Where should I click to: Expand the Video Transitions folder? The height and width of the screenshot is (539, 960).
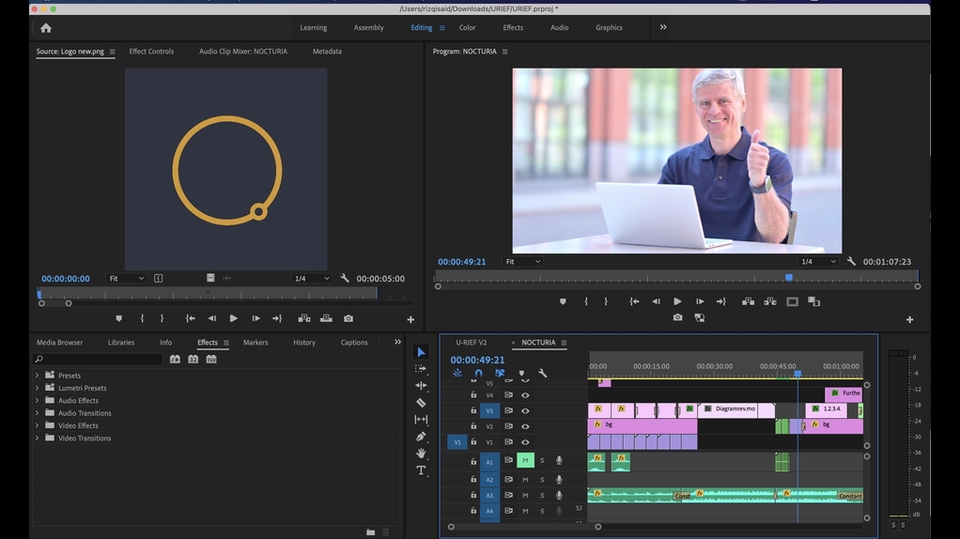pyautogui.click(x=37, y=438)
